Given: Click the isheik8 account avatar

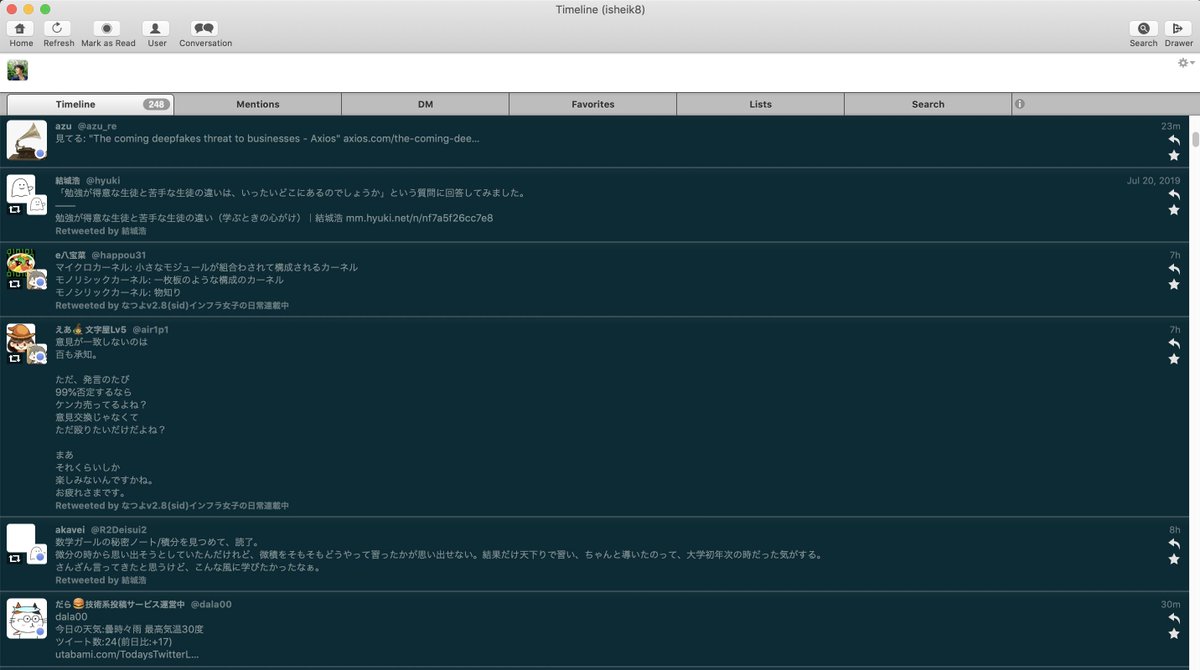Looking at the screenshot, I should coord(17,70).
